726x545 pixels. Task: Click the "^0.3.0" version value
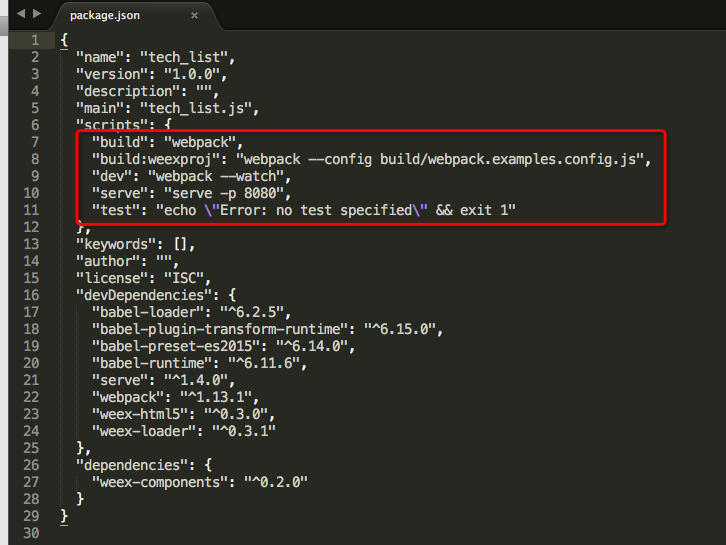[236, 414]
